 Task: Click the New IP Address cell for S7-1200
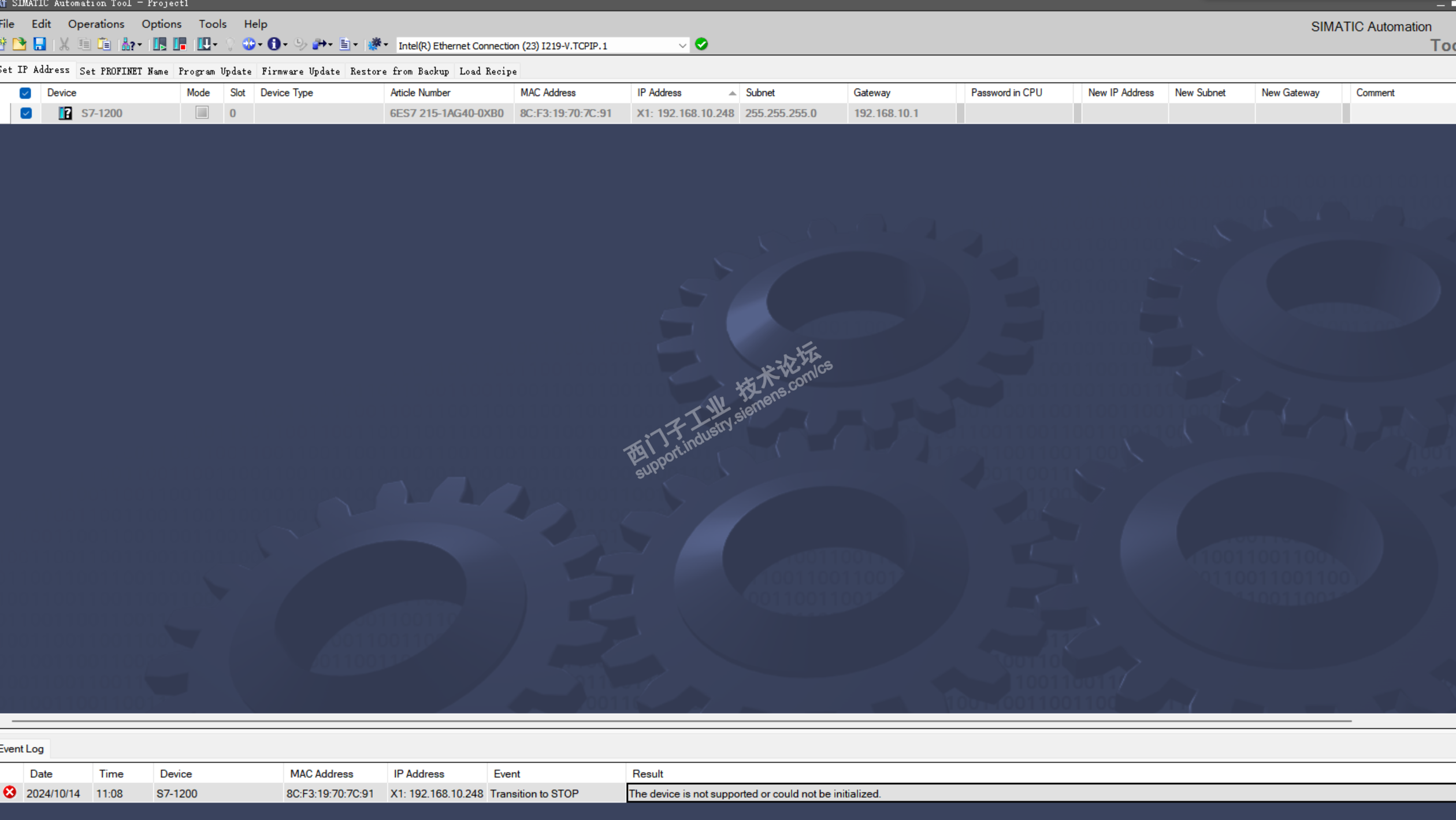pos(1124,113)
